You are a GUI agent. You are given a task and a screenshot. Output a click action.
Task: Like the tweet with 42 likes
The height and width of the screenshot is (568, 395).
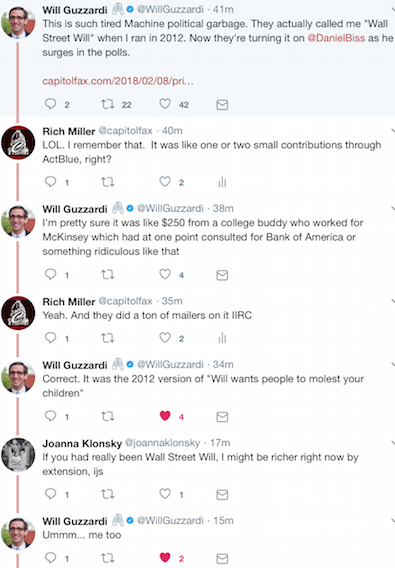coord(165,104)
